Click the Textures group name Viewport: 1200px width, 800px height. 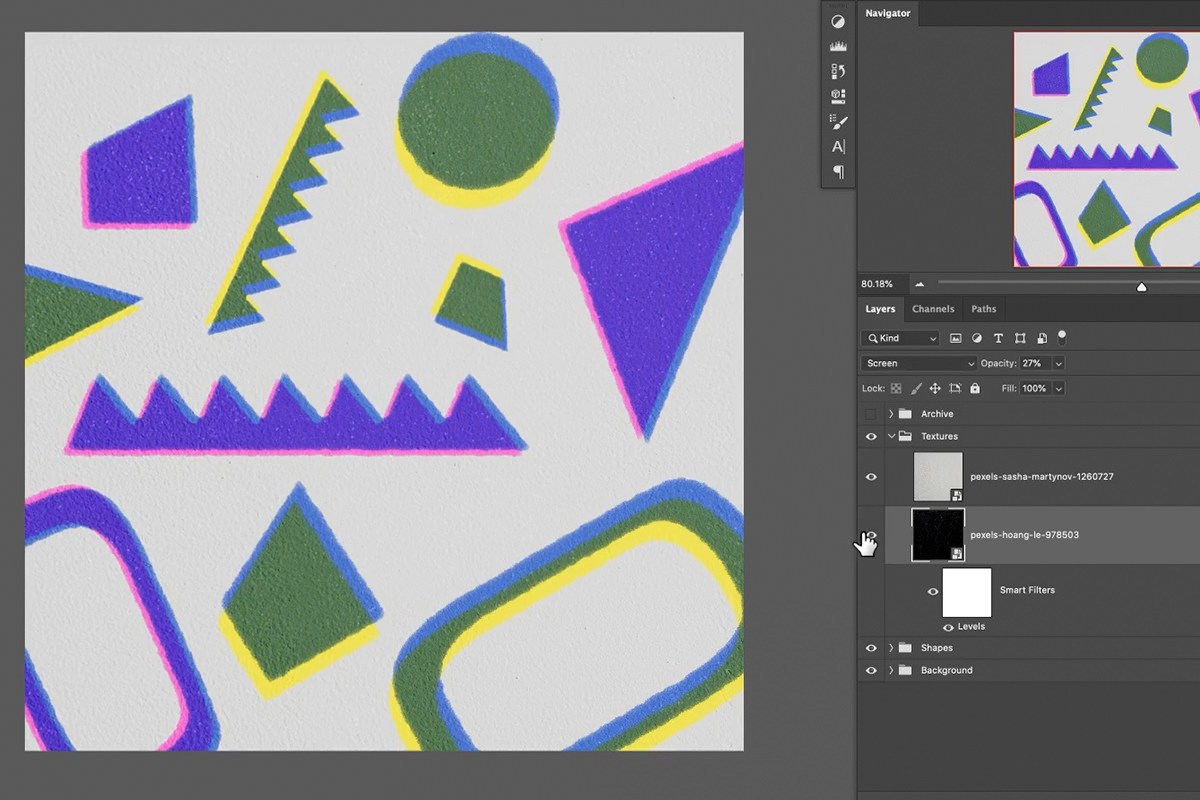click(x=939, y=436)
